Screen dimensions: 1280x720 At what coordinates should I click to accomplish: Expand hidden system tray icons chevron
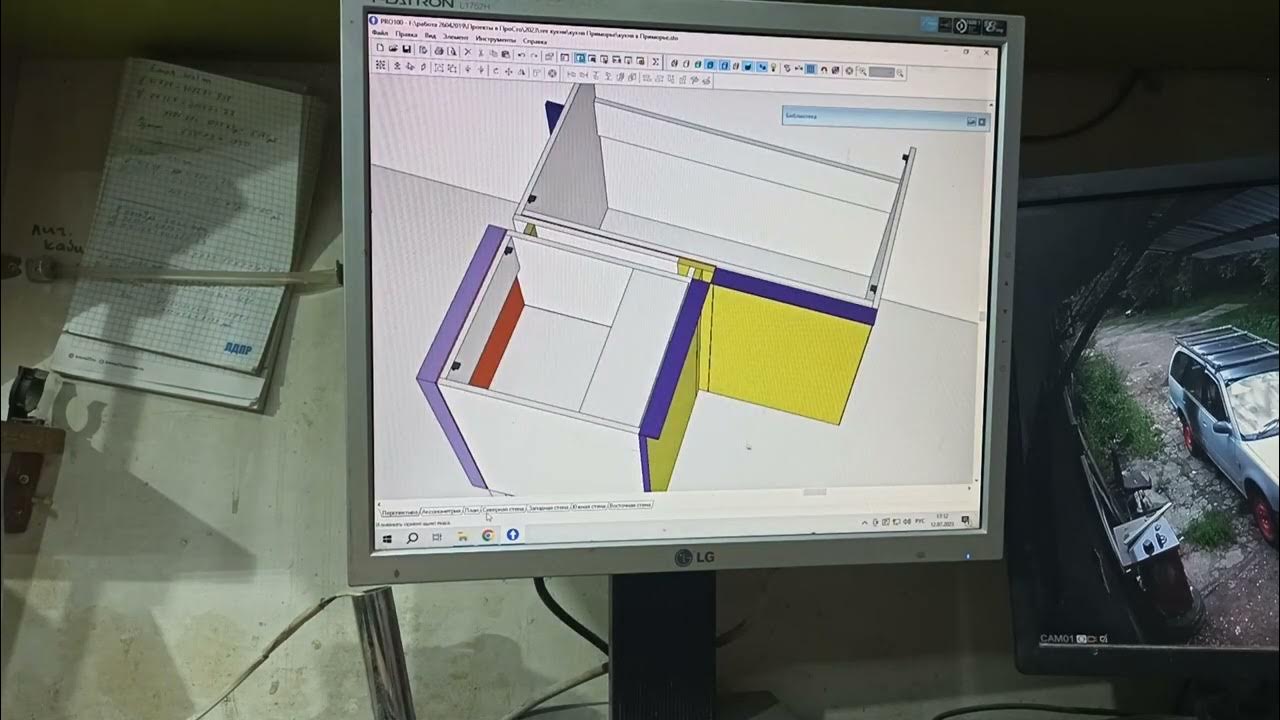tap(865, 522)
